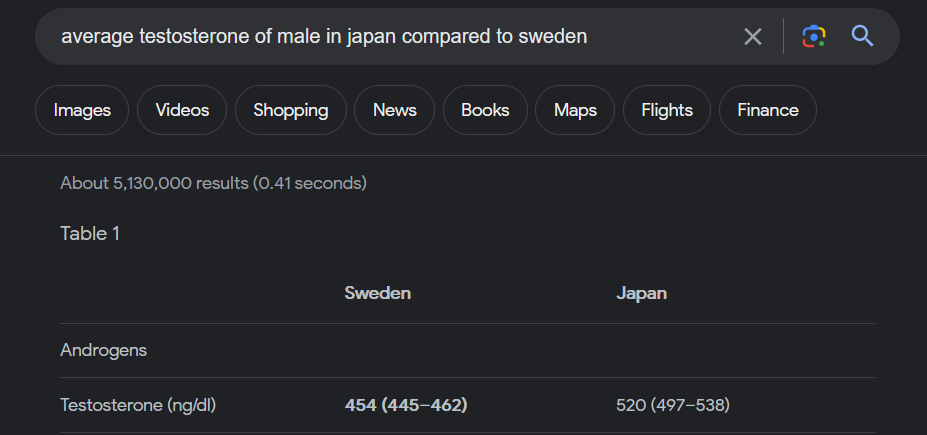Go to News results

click(x=394, y=110)
